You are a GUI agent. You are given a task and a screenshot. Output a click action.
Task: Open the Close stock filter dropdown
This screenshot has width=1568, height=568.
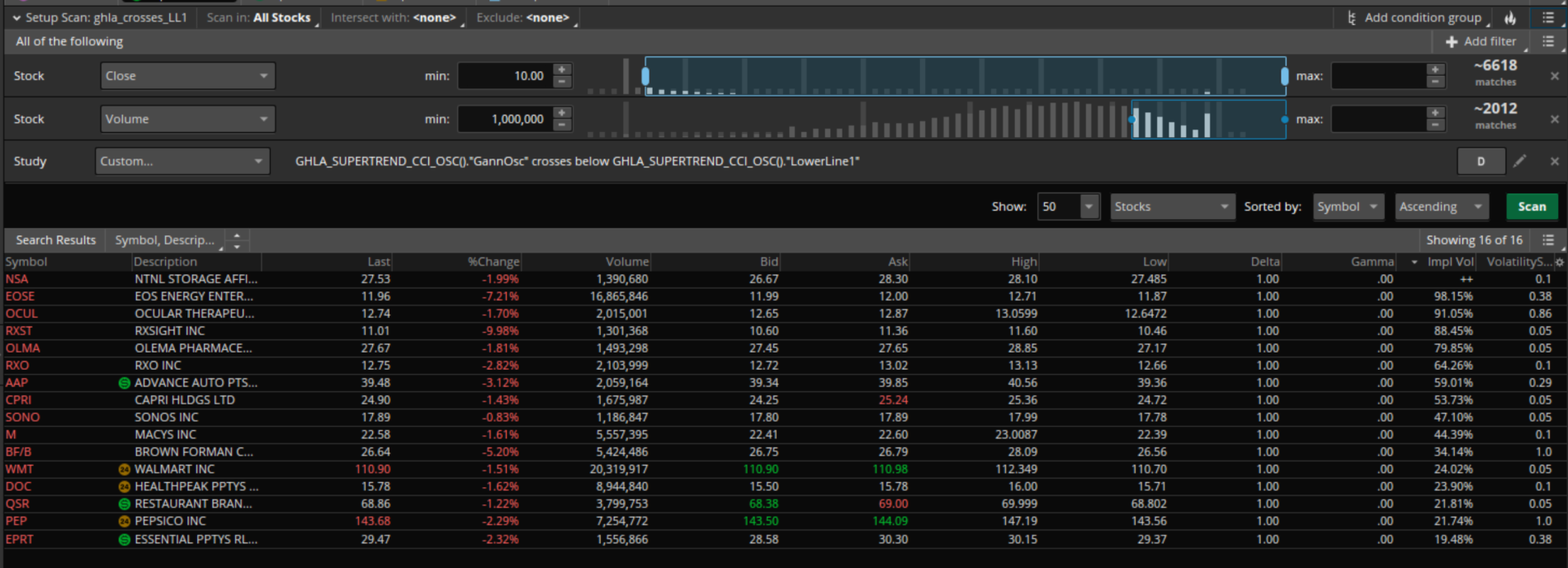click(187, 76)
